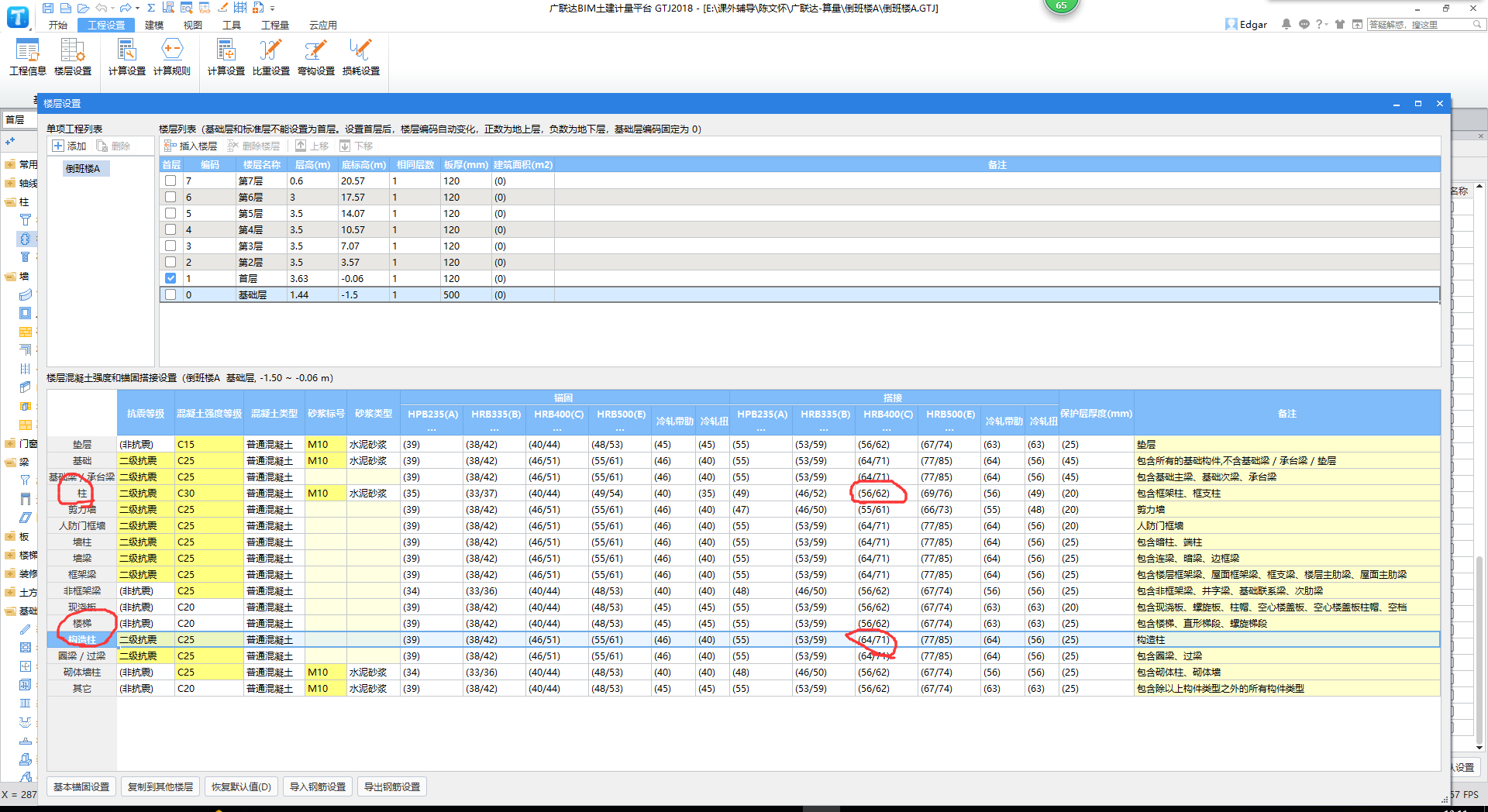Check first-floor box for 第6层
1488x812 pixels.
(x=170, y=197)
